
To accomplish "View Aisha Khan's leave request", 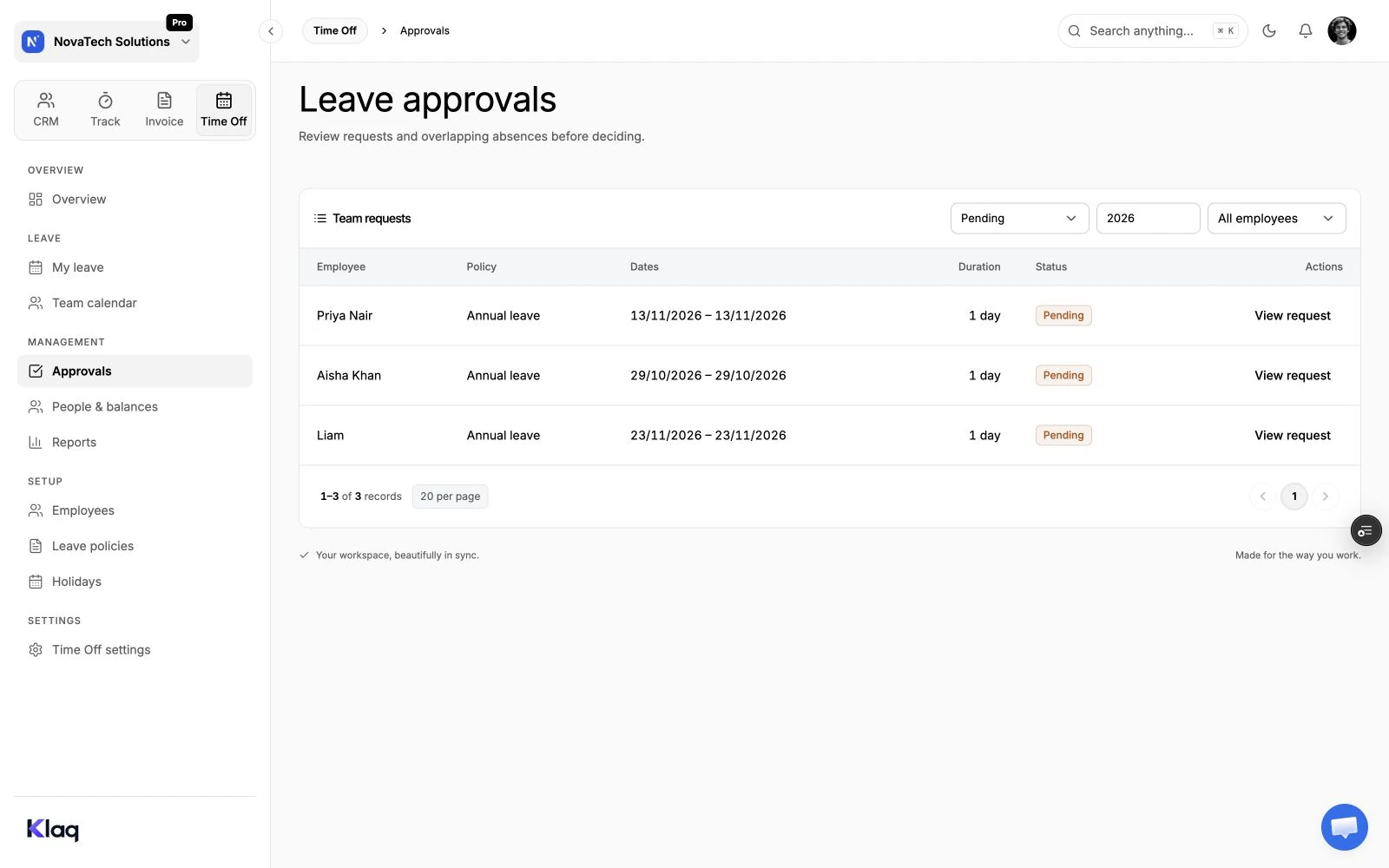I will [1292, 376].
